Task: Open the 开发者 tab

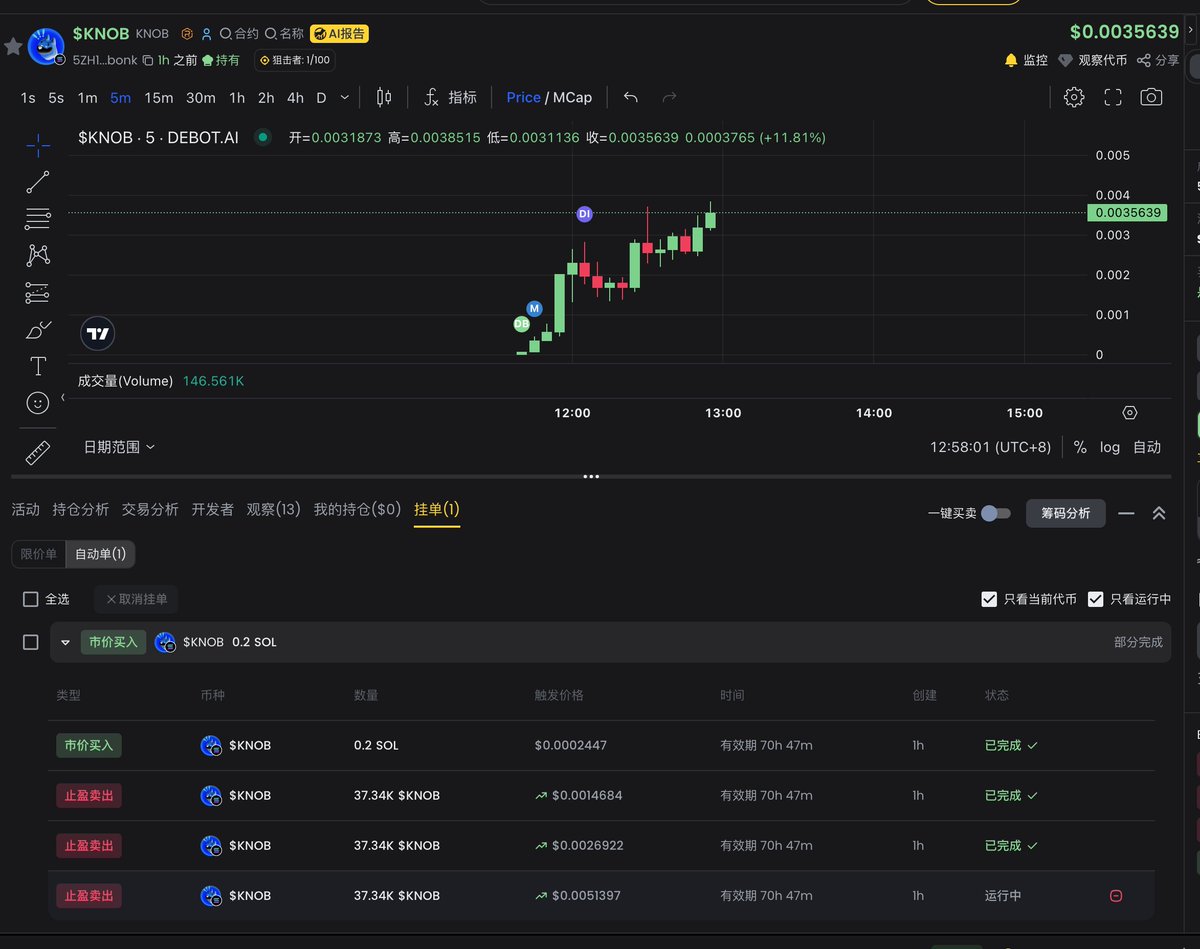Action: pos(213,509)
